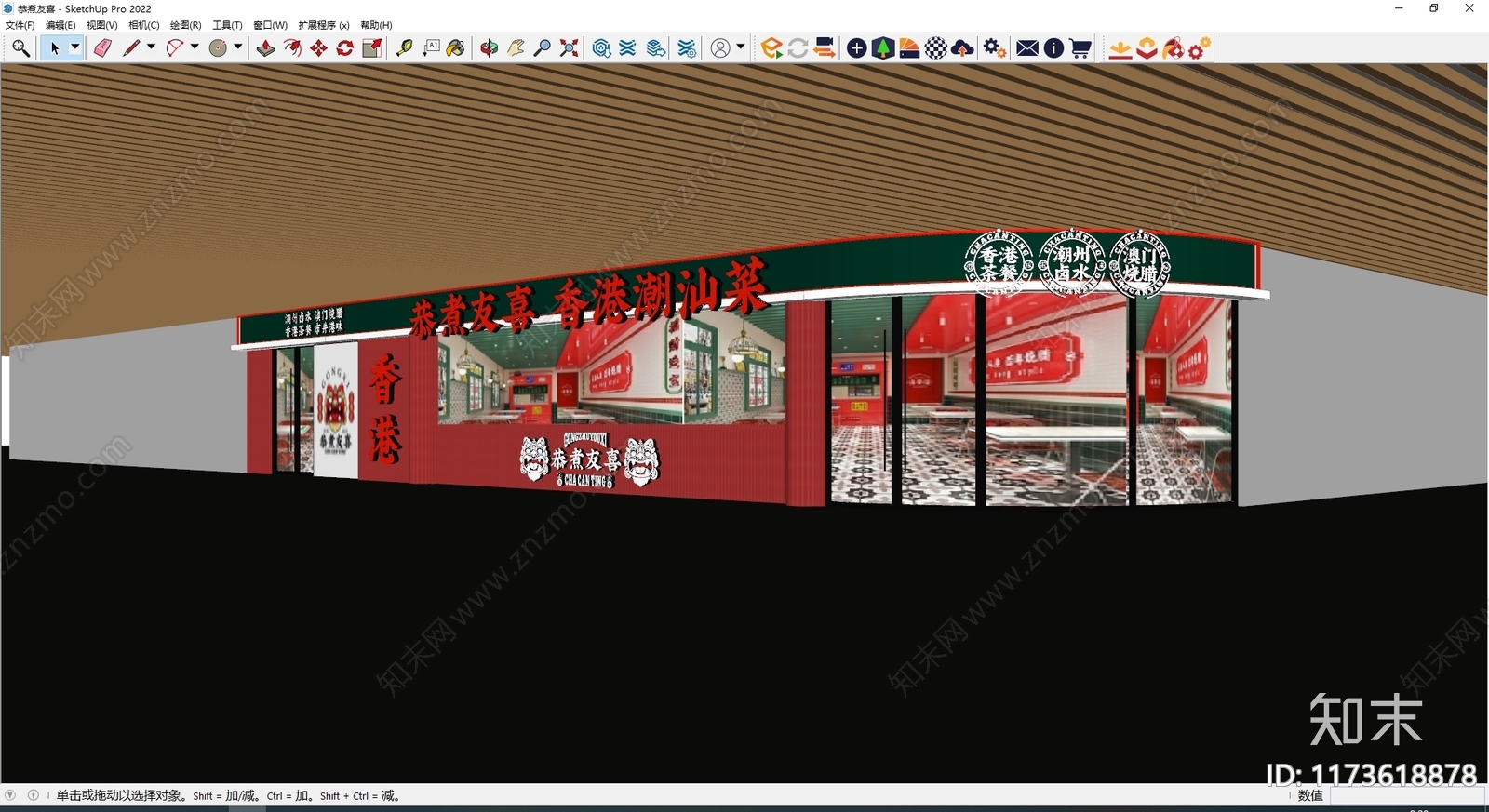Select the Circle shape tool

click(218, 48)
